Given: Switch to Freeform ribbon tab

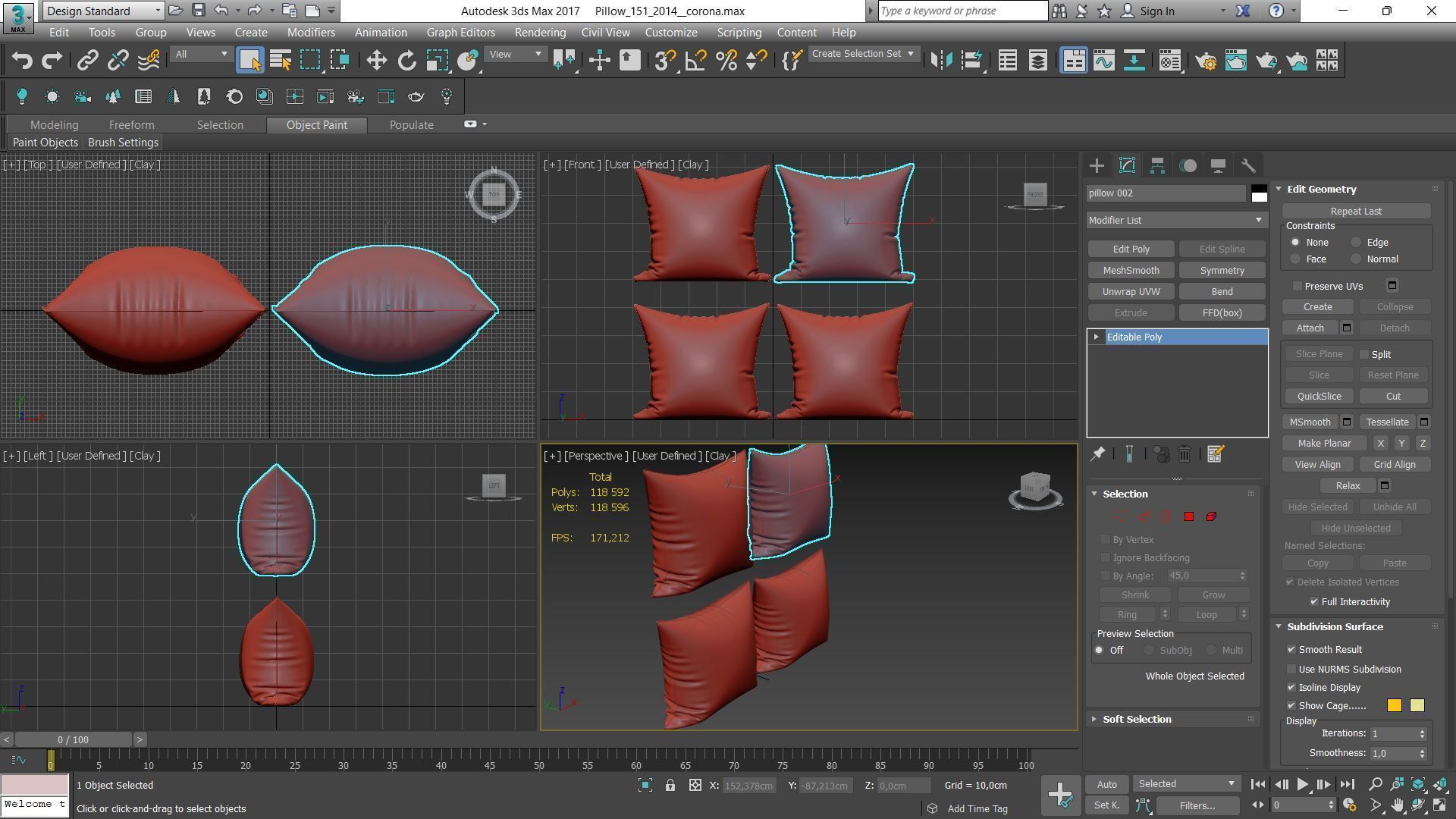Looking at the screenshot, I should point(131,124).
